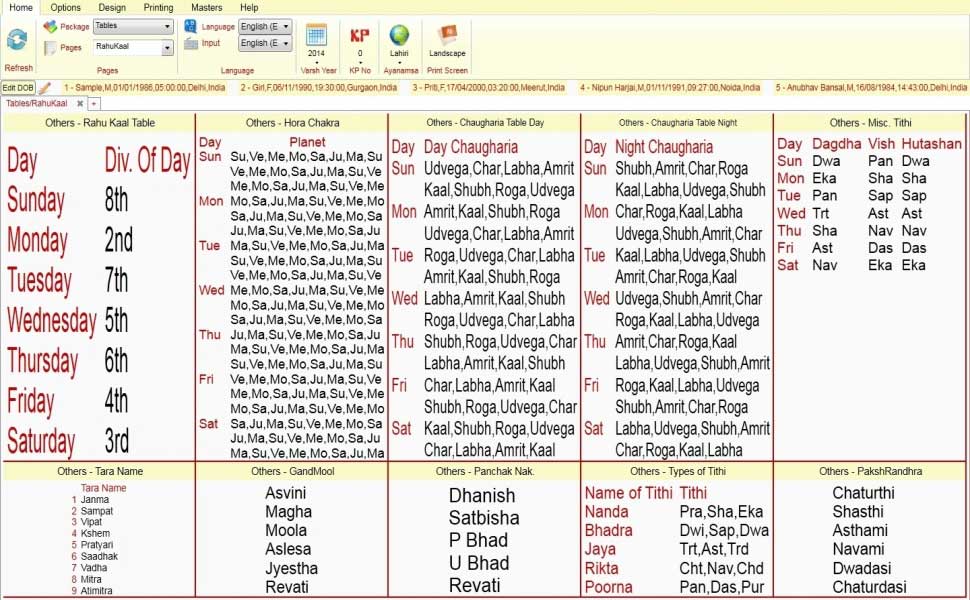Select profile 1 - Sample, Delhi
Image resolution: width=970 pixels, height=600 pixels.
click(145, 88)
